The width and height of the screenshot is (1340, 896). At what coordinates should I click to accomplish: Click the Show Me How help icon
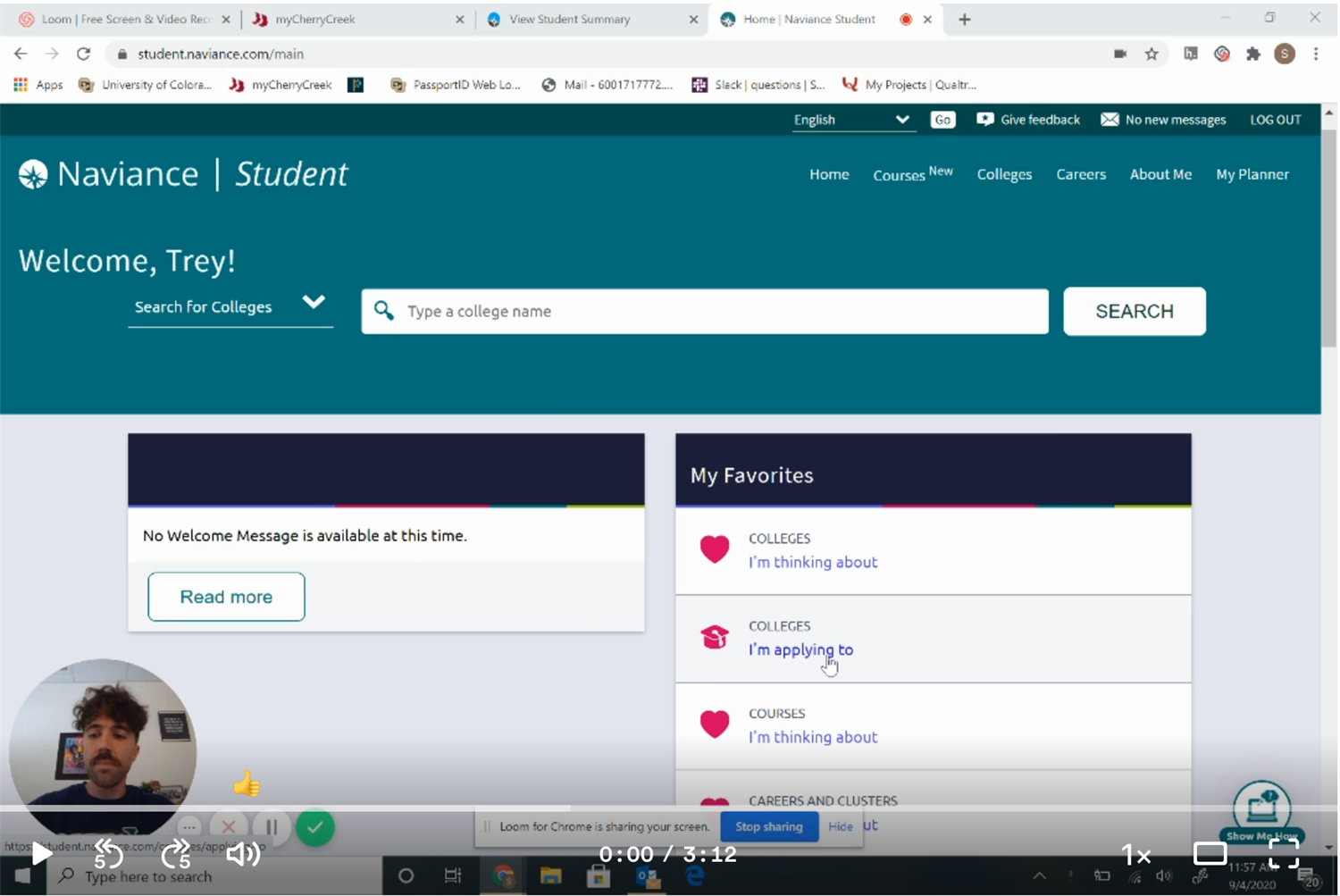pos(1261,813)
